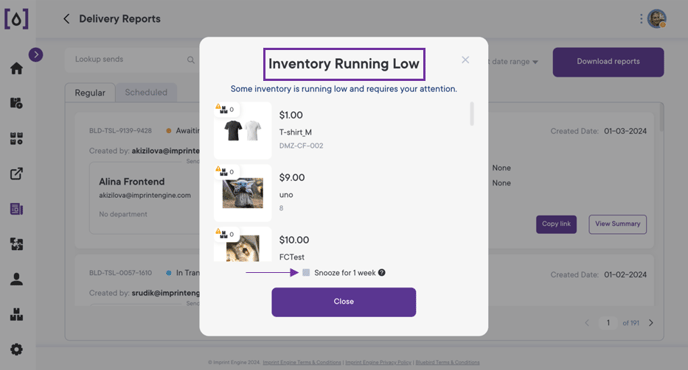Open the Home icon in the sidebar
The width and height of the screenshot is (688, 370).
click(x=17, y=68)
